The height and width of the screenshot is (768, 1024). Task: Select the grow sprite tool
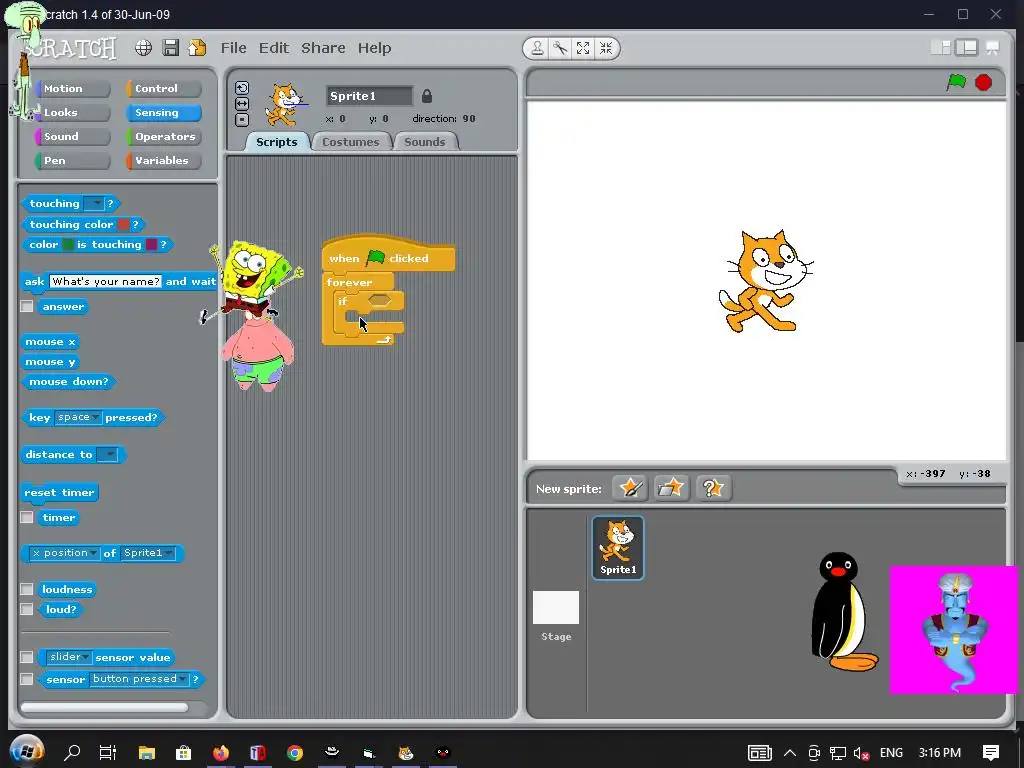pos(583,48)
